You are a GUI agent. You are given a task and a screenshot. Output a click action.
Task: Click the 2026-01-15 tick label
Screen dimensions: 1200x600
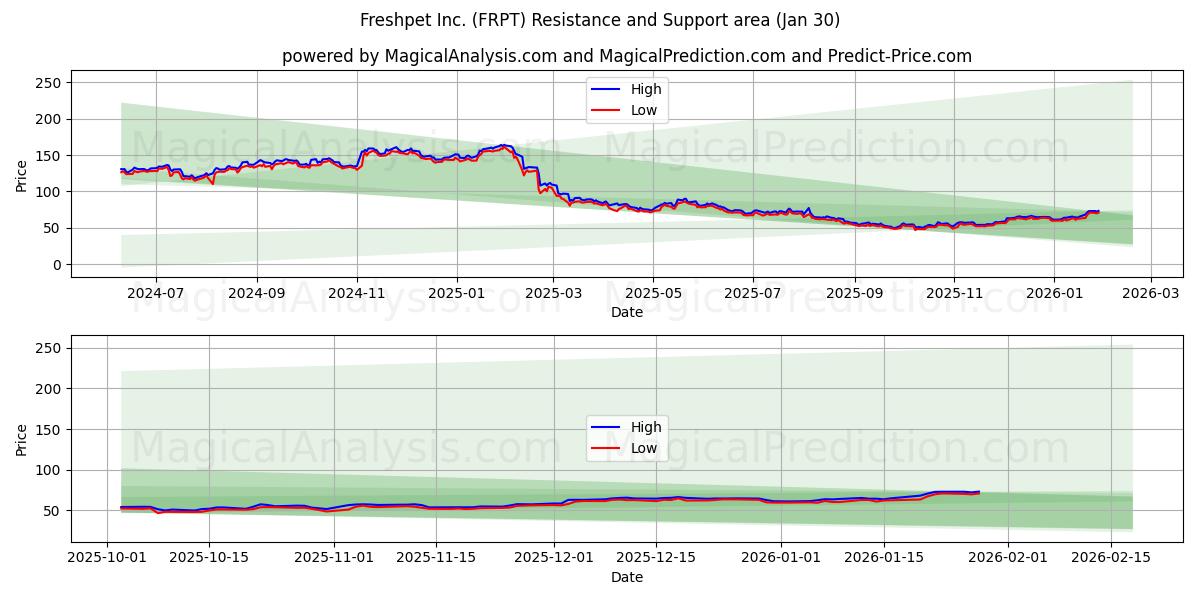point(883,558)
